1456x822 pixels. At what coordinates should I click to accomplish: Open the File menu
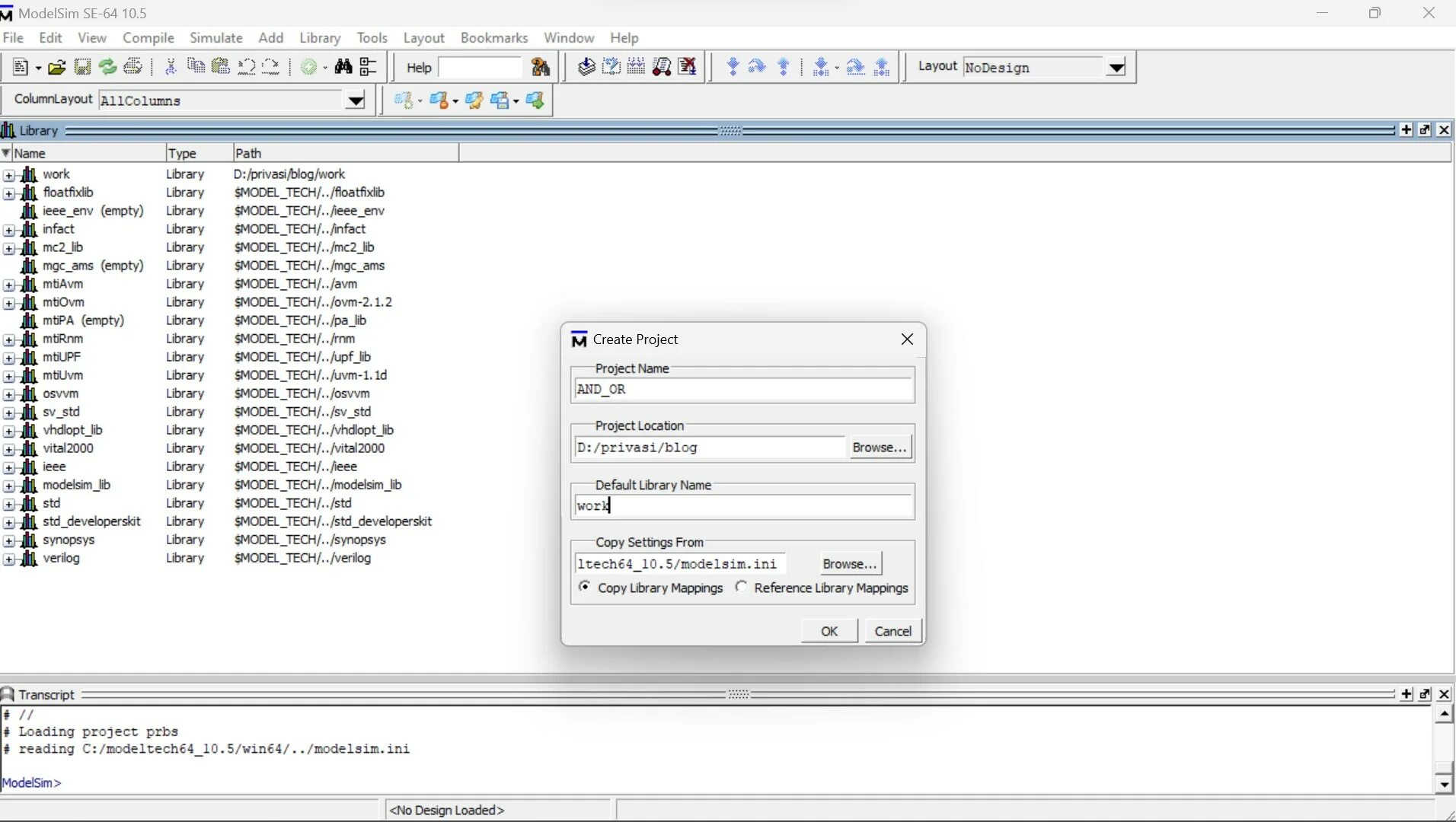click(13, 37)
